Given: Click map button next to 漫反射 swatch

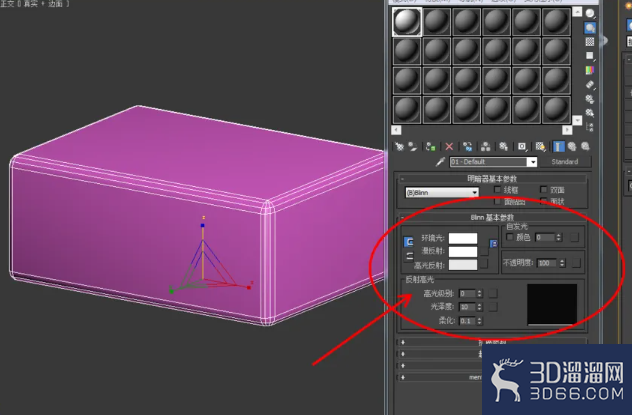Looking at the screenshot, I should 484,251.
